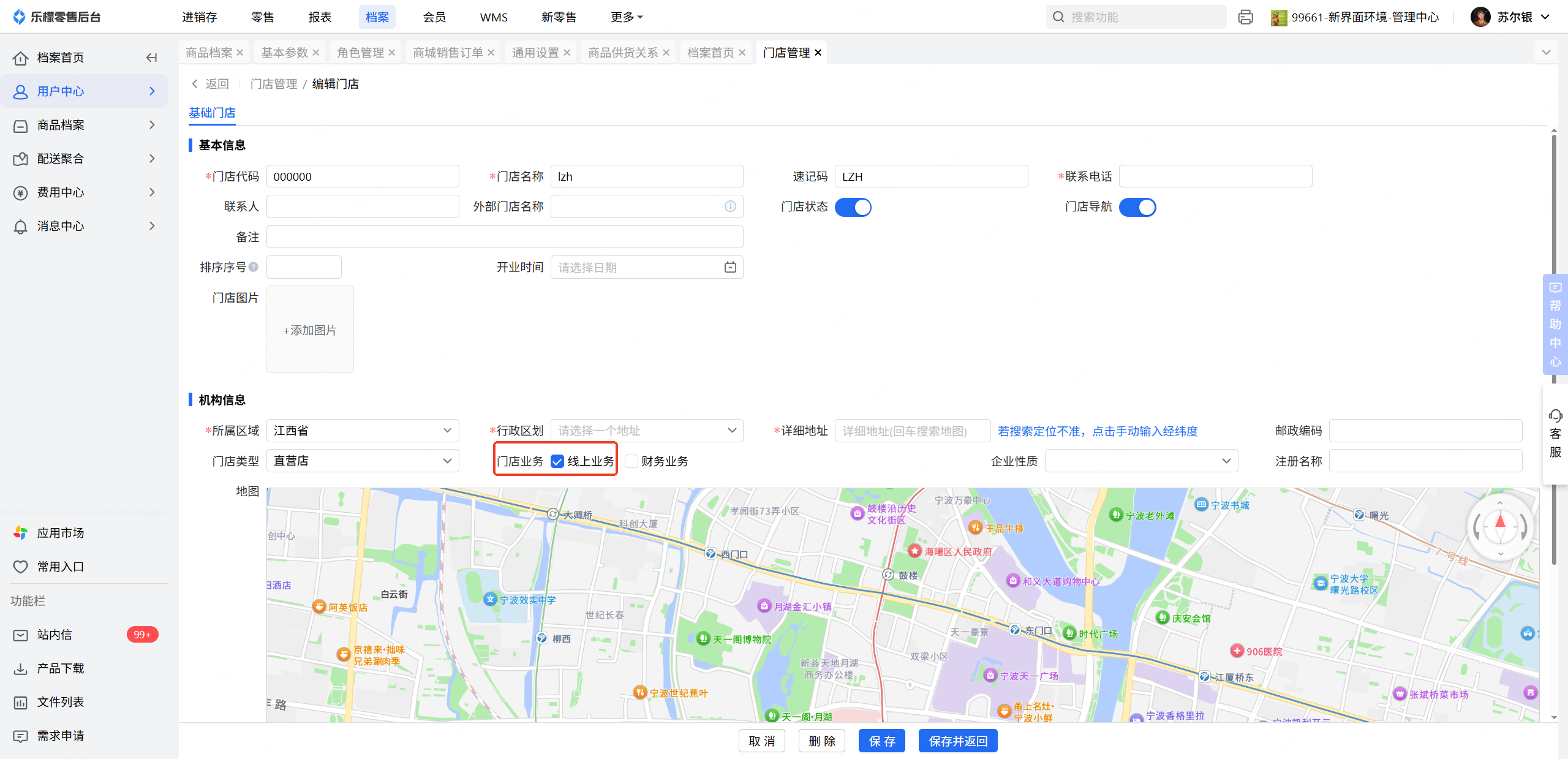Screen dimensions: 1568x759
Task: Click the 保存并返回 button
Action: click(x=957, y=741)
